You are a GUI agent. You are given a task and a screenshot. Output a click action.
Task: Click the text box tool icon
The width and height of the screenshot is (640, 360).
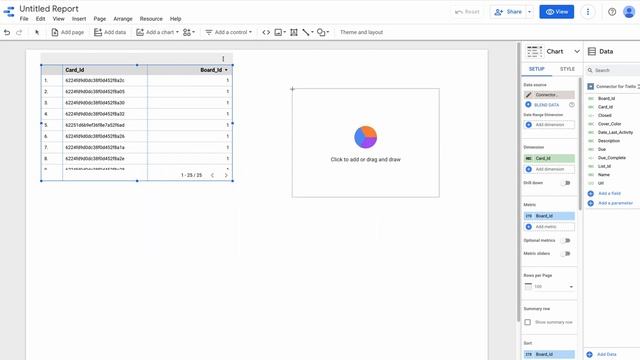[x=293, y=32]
